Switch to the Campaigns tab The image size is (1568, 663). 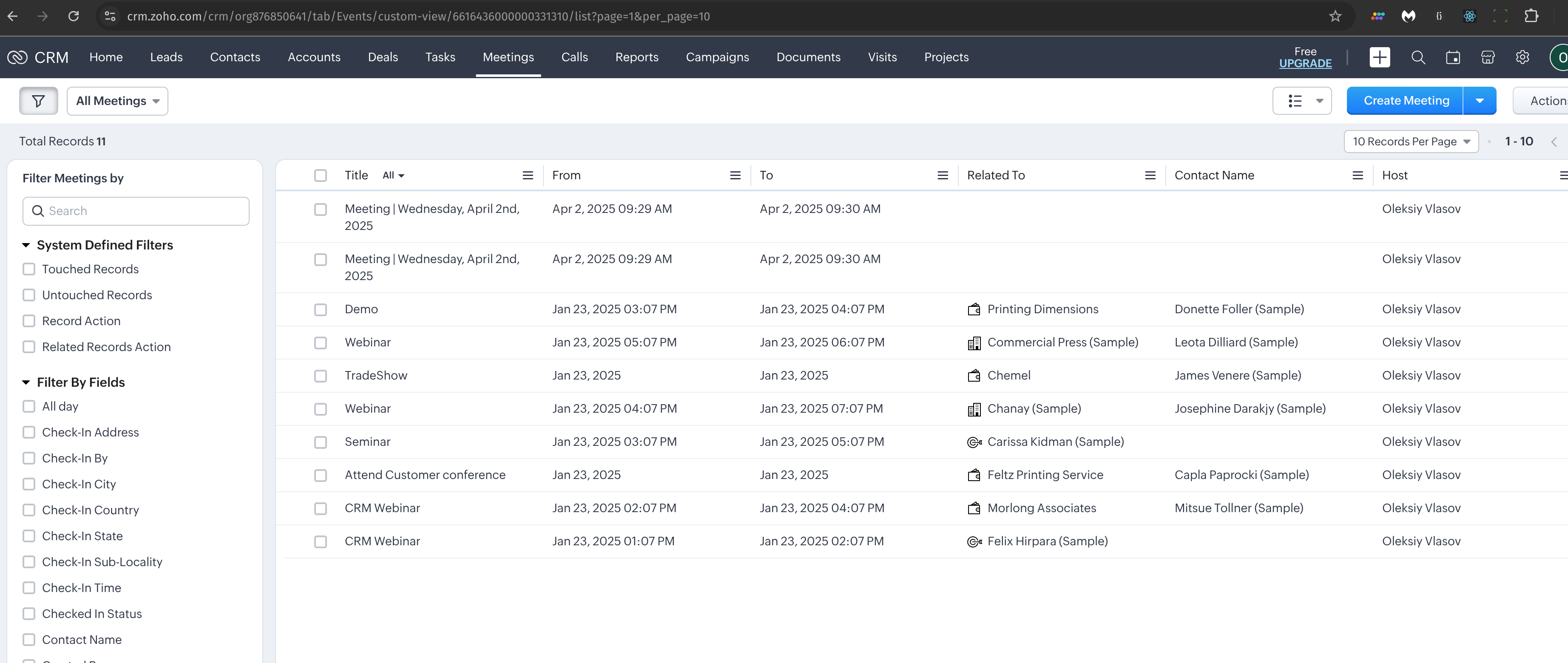pyautogui.click(x=717, y=57)
